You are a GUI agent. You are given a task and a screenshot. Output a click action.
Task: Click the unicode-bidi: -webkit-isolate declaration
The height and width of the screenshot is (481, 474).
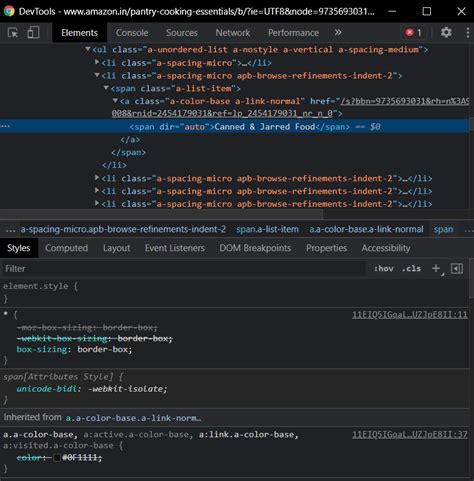tap(92, 389)
